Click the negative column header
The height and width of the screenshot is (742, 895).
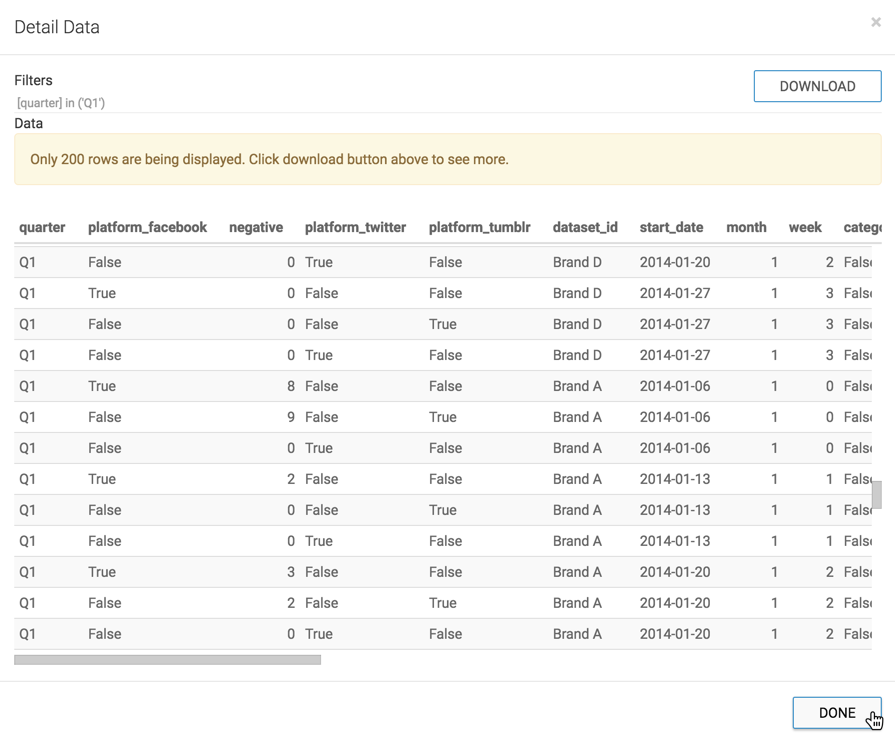[x=256, y=227]
